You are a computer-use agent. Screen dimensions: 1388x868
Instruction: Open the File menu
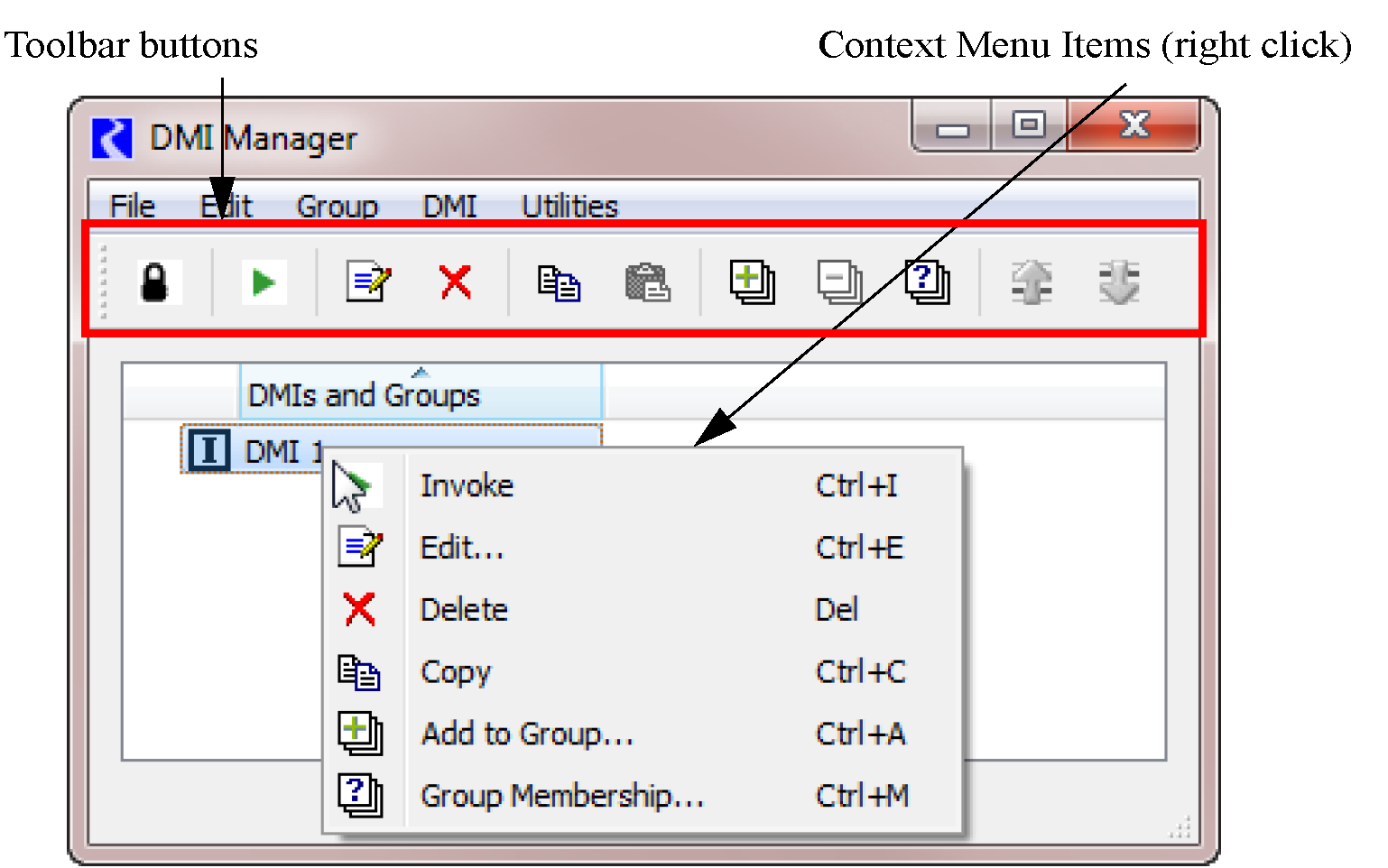[x=132, y=207]
